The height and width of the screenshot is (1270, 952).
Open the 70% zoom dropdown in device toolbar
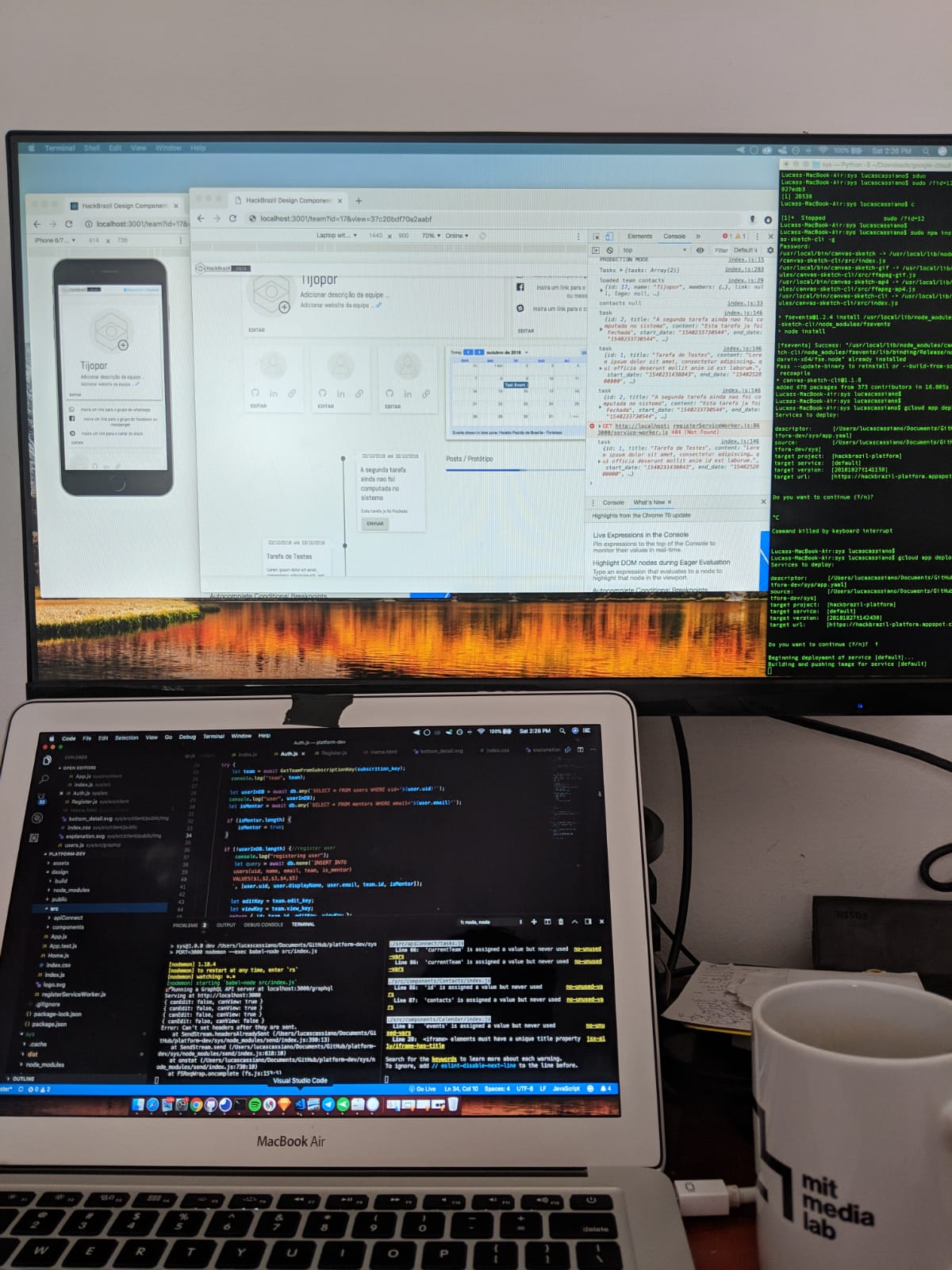point(430,236)
